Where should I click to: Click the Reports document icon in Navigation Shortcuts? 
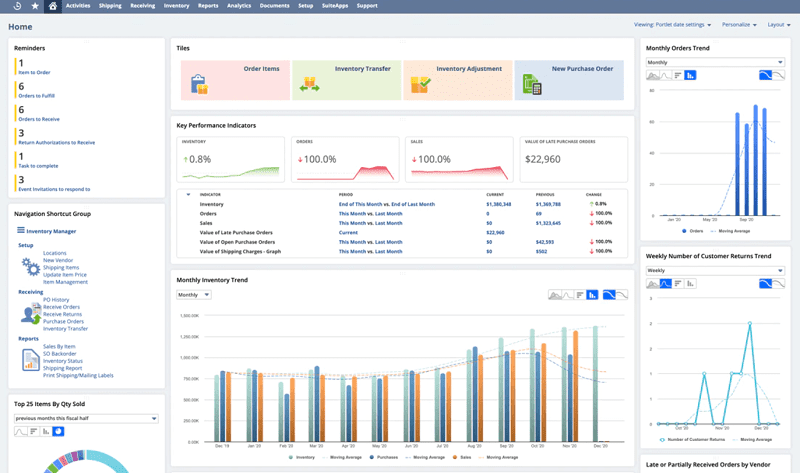[31, 360]
